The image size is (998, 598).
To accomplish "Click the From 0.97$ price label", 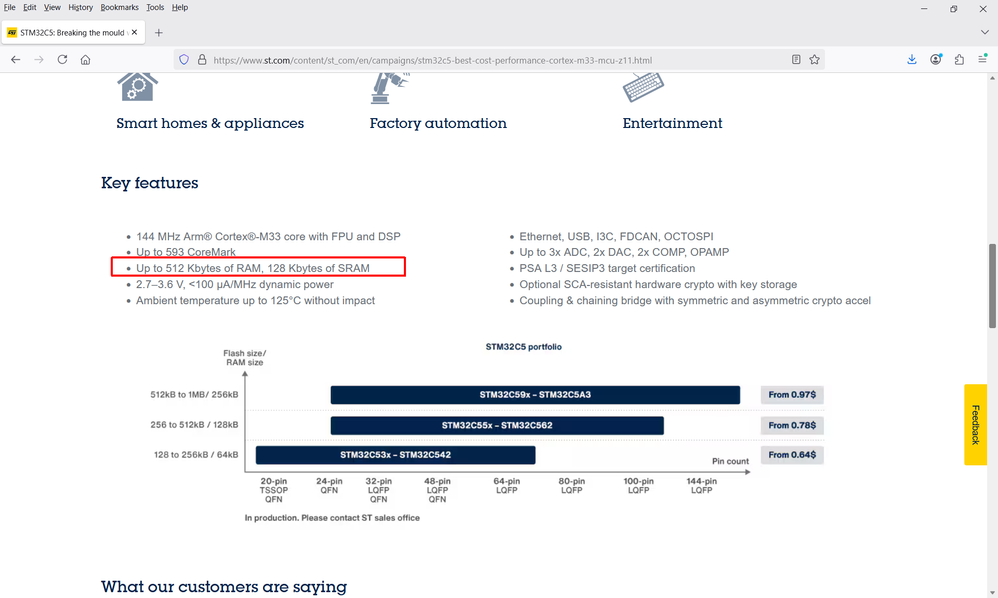I will pos(792,394).
